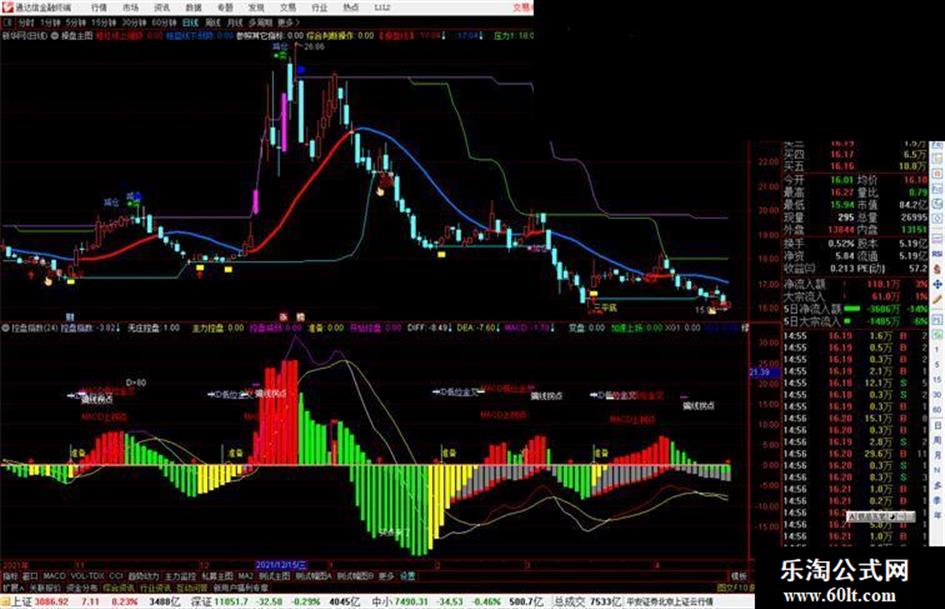Click the 深证 index status entry
This screenshot has height=609, width=945.
point(275,602)
